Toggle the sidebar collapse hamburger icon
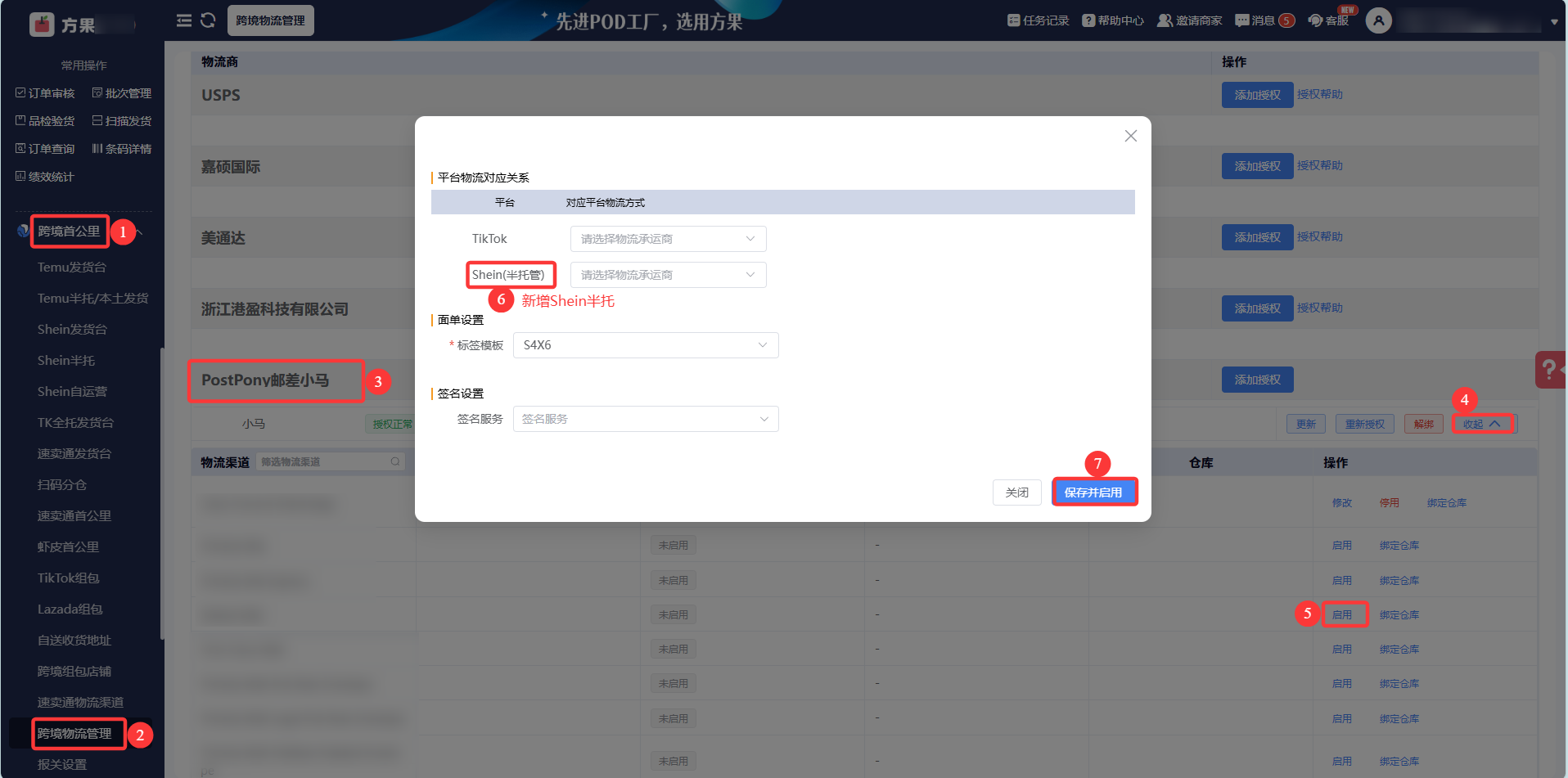The image size is (1568, 778). click(184, 20)
